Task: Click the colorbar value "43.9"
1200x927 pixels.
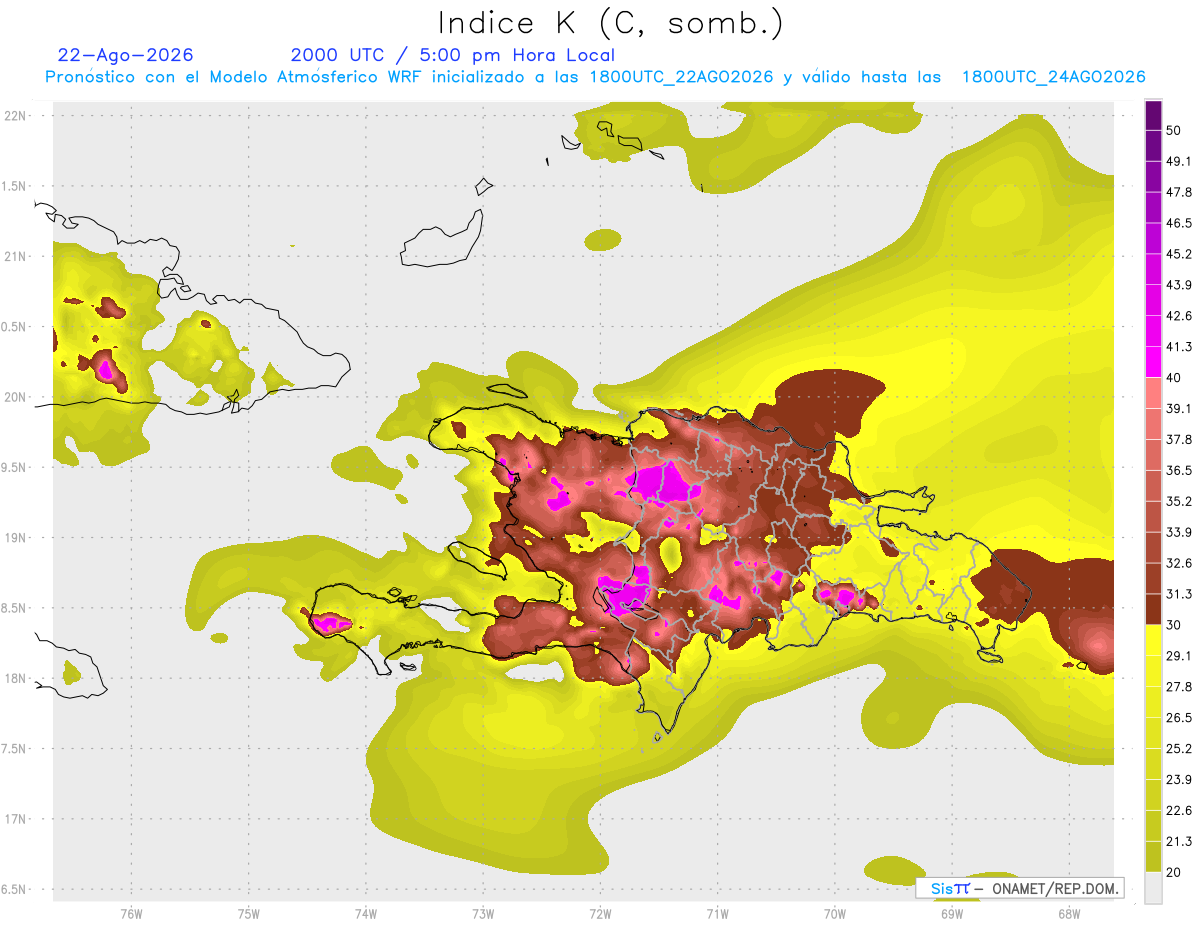Action: click(x=1179, y=285)
